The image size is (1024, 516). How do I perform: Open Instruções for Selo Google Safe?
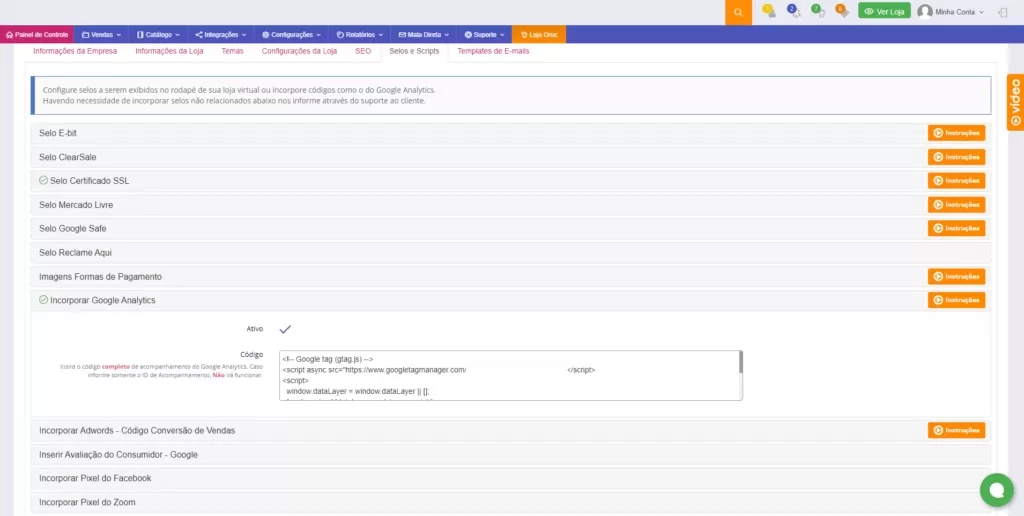(x=956, y=229)
